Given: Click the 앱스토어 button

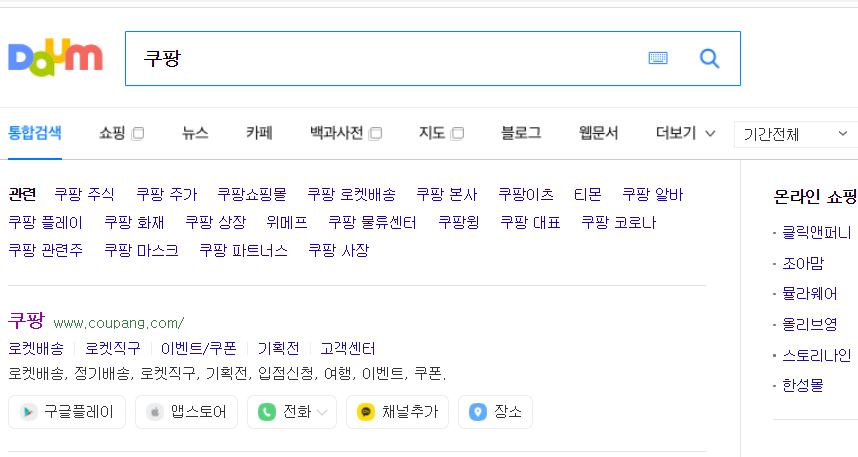Looking at the screenshot, I should [x=187, y=412].
